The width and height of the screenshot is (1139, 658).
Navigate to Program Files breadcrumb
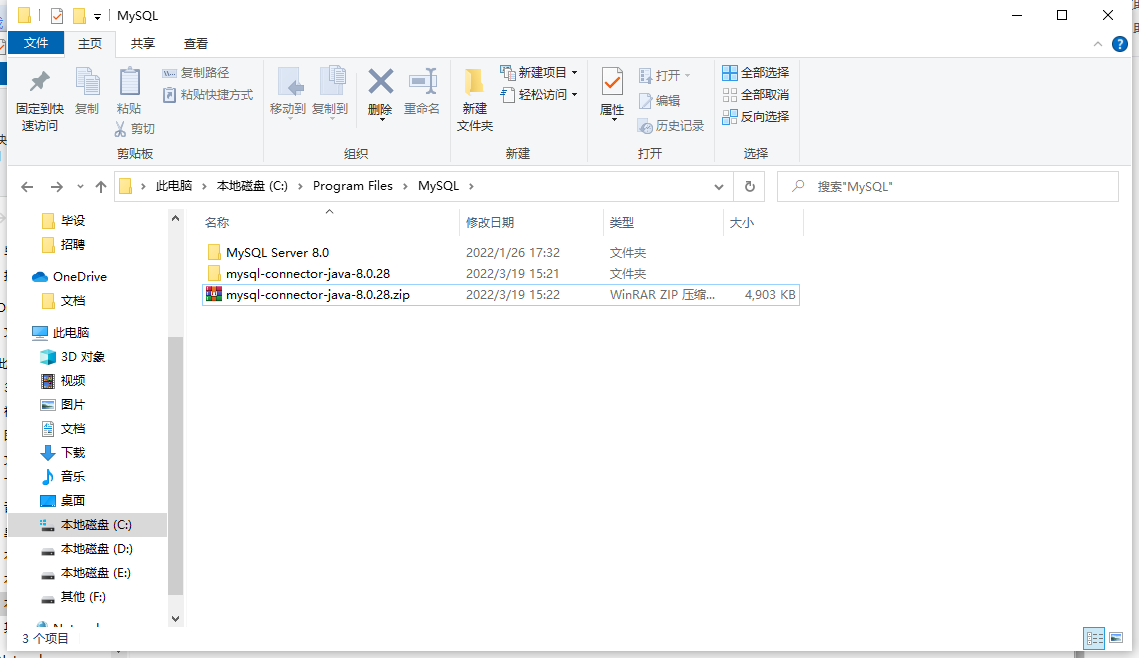(353, 186)
